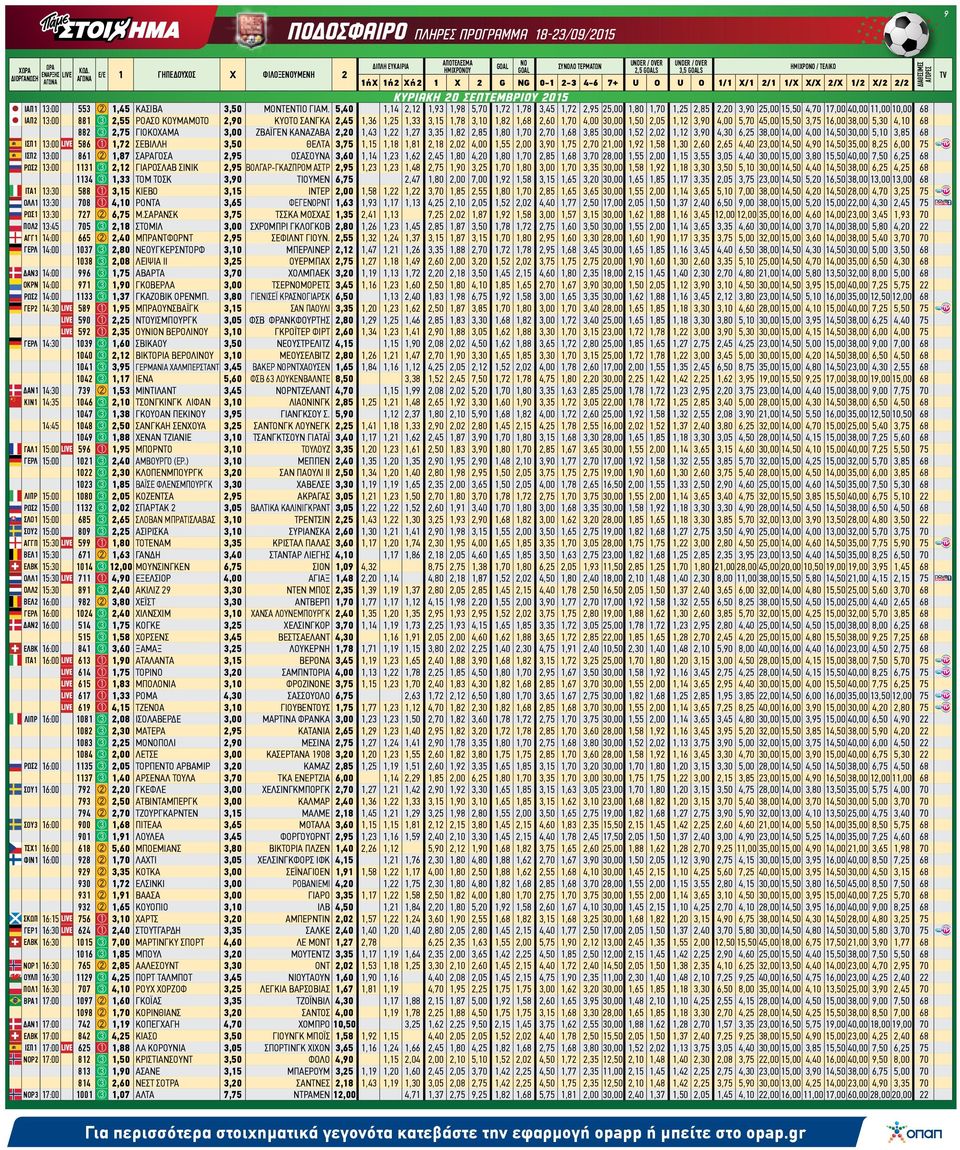Click the Netherlands flag in the ΡΟΝΤΑ row
This screenshot has width=960, height=1150.
click(15, 202)
